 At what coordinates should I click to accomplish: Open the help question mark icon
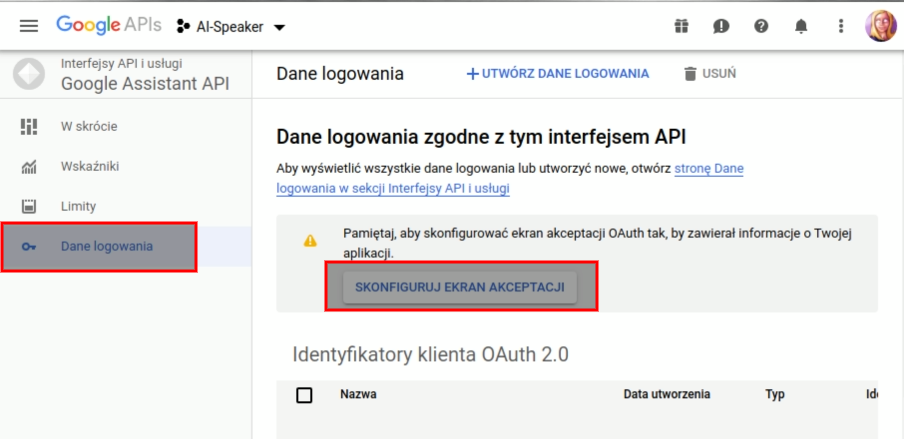(x=761, y=26)
